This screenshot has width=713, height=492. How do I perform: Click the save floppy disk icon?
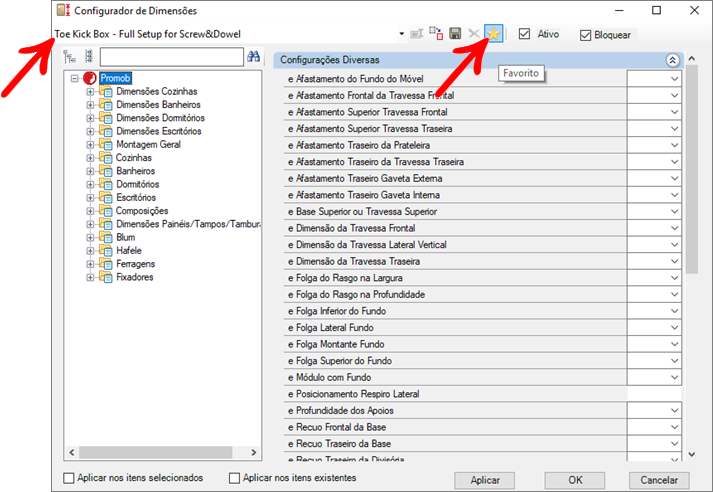click(x=455, y=34)
